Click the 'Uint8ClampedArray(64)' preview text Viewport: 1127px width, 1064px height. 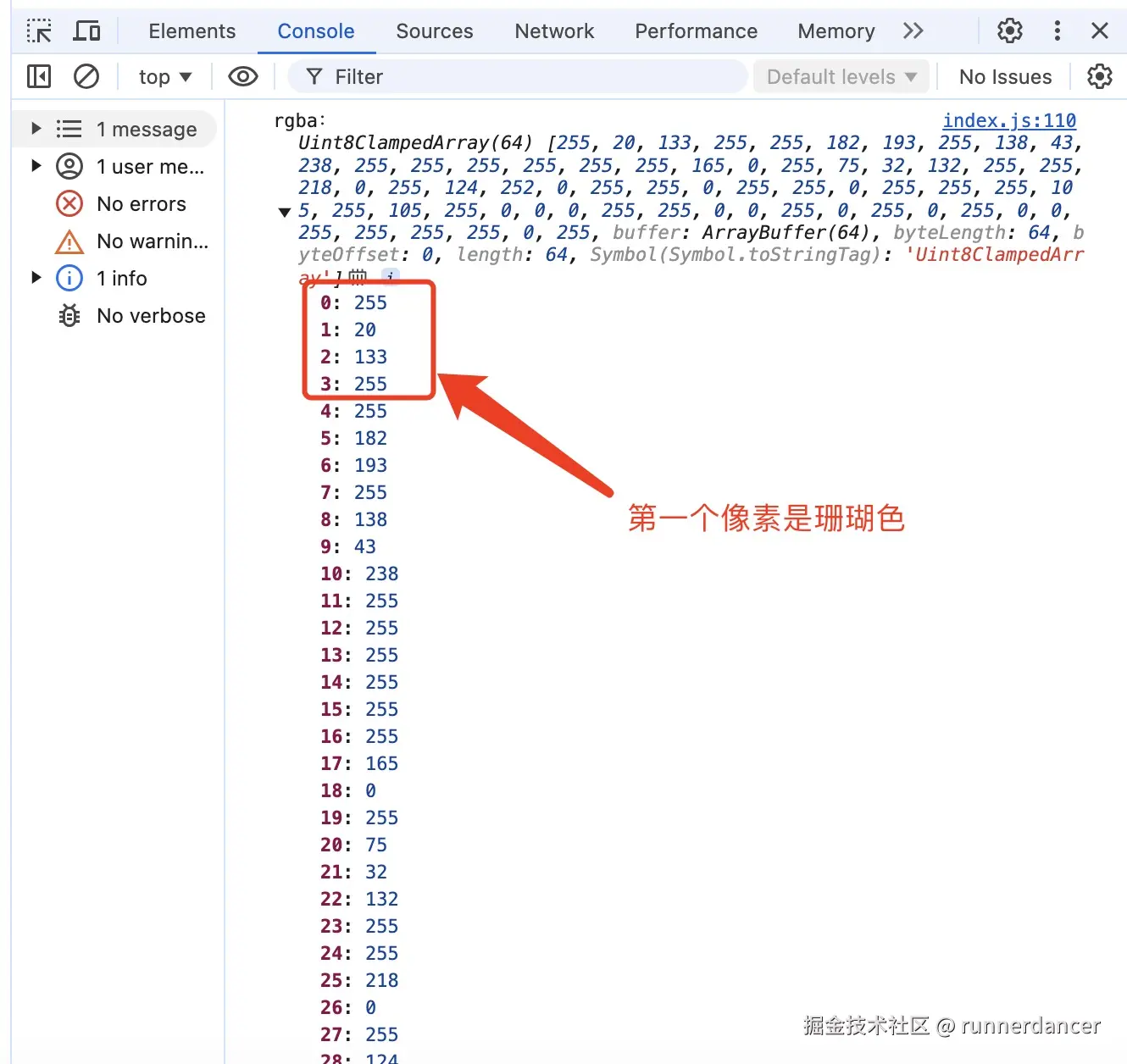415,142
